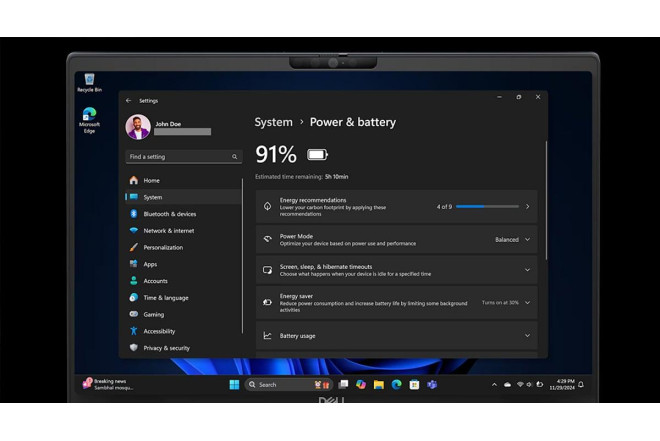Go back using Settings back arrow
The height and width of the screenshot is (441, 660).
[128, 101]
